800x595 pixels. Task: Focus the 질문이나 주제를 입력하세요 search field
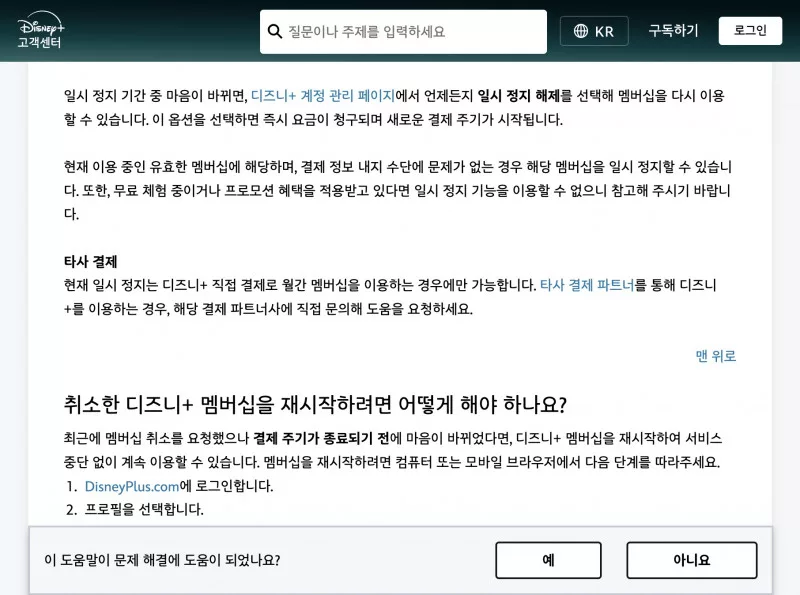403,32
